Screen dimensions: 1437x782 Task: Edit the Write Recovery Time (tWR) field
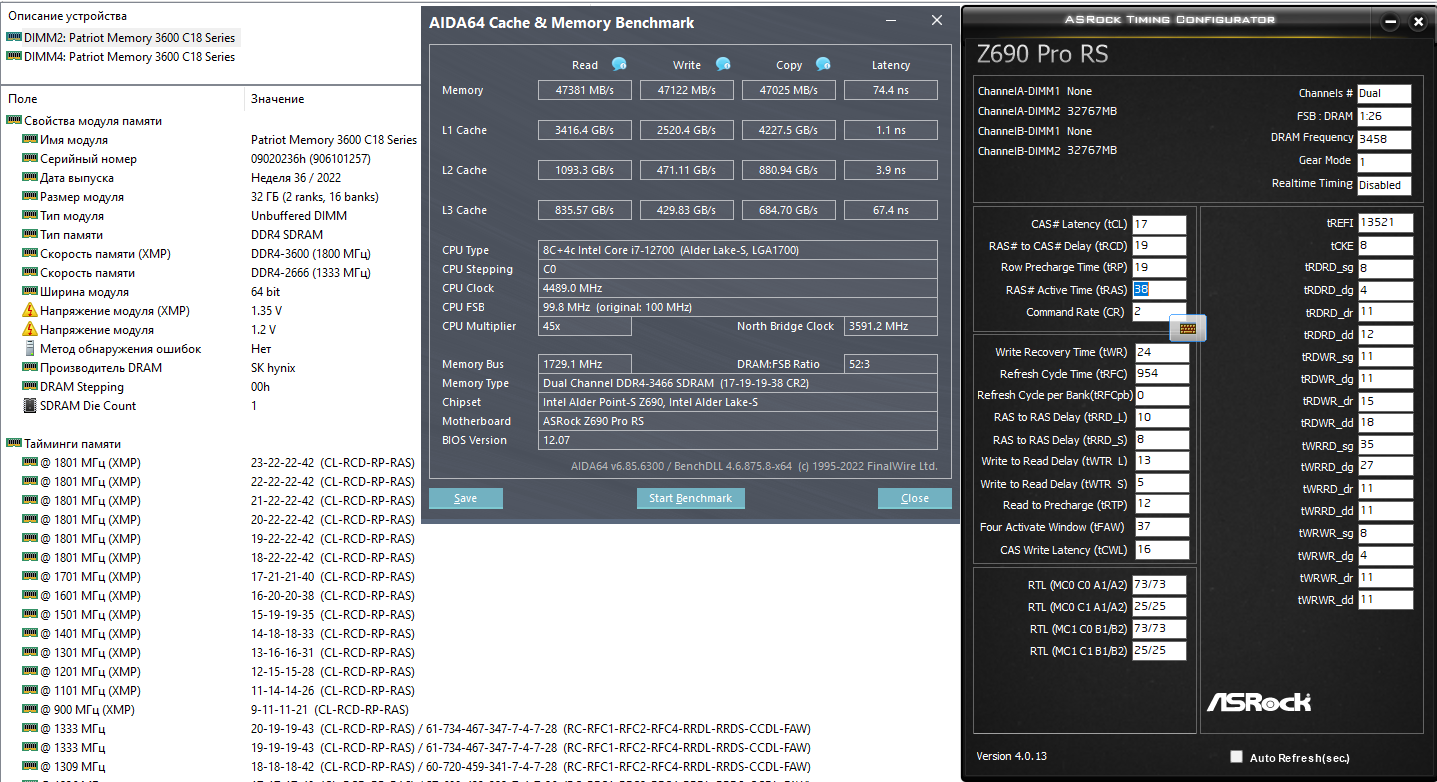[1162, 352]
